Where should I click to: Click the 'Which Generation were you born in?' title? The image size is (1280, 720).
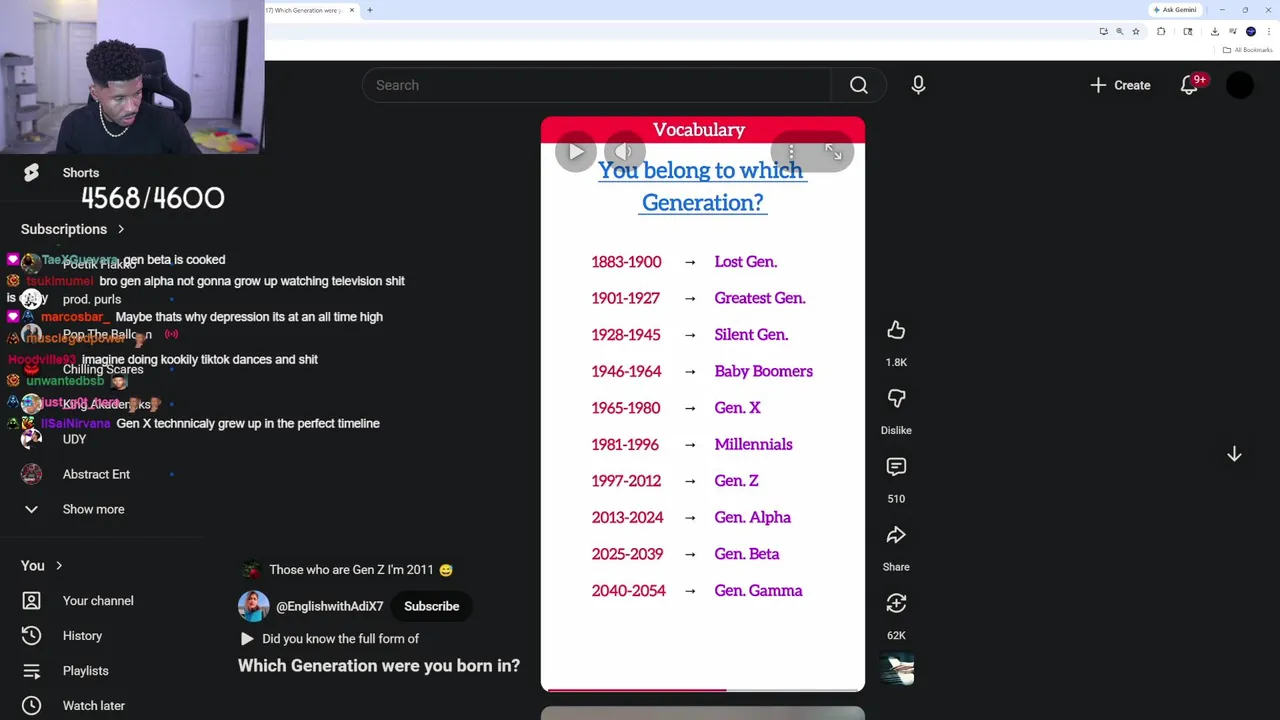[x=379, y=665]
